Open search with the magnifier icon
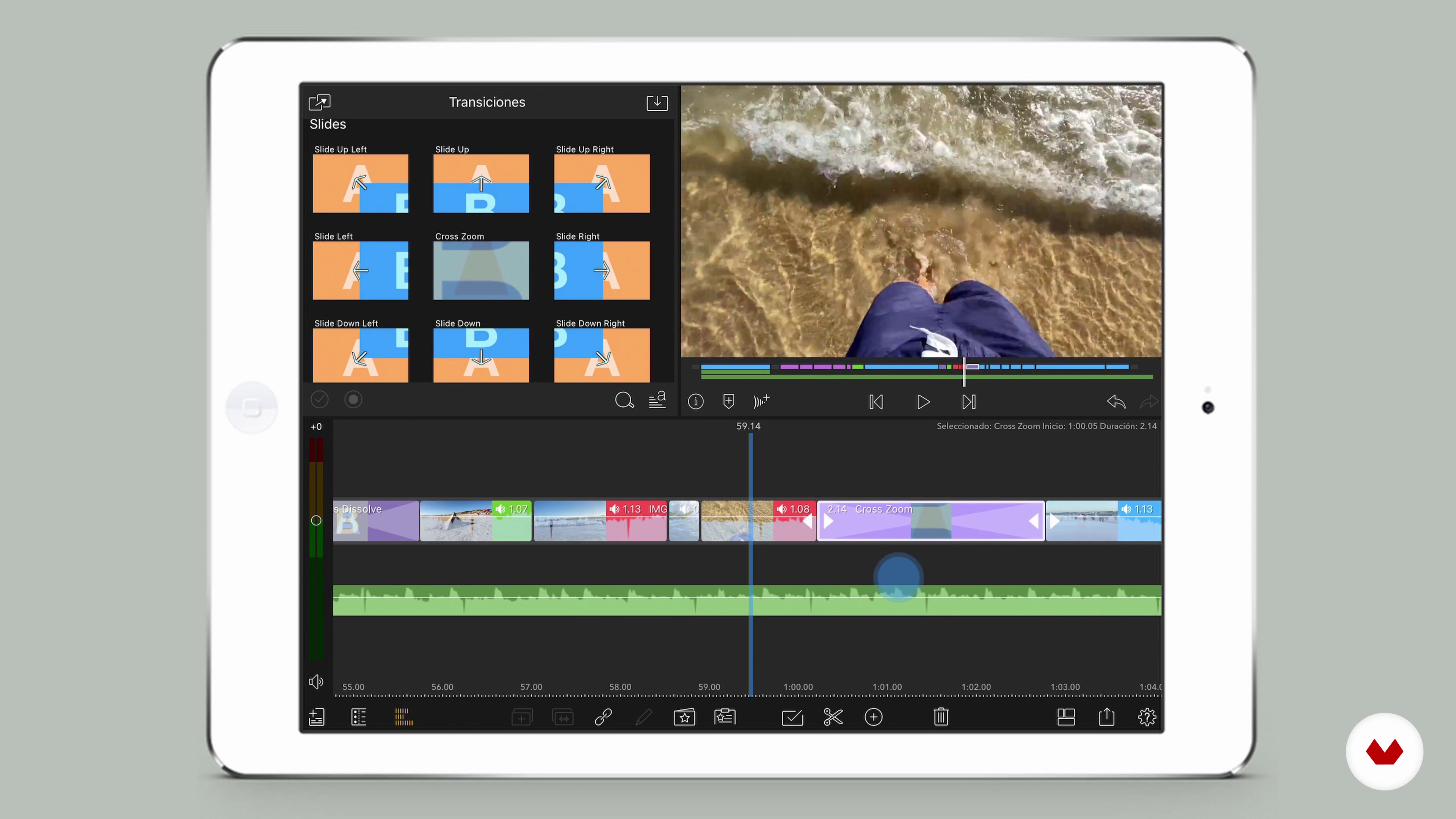Screen dimensions: 1456x819 624,400
